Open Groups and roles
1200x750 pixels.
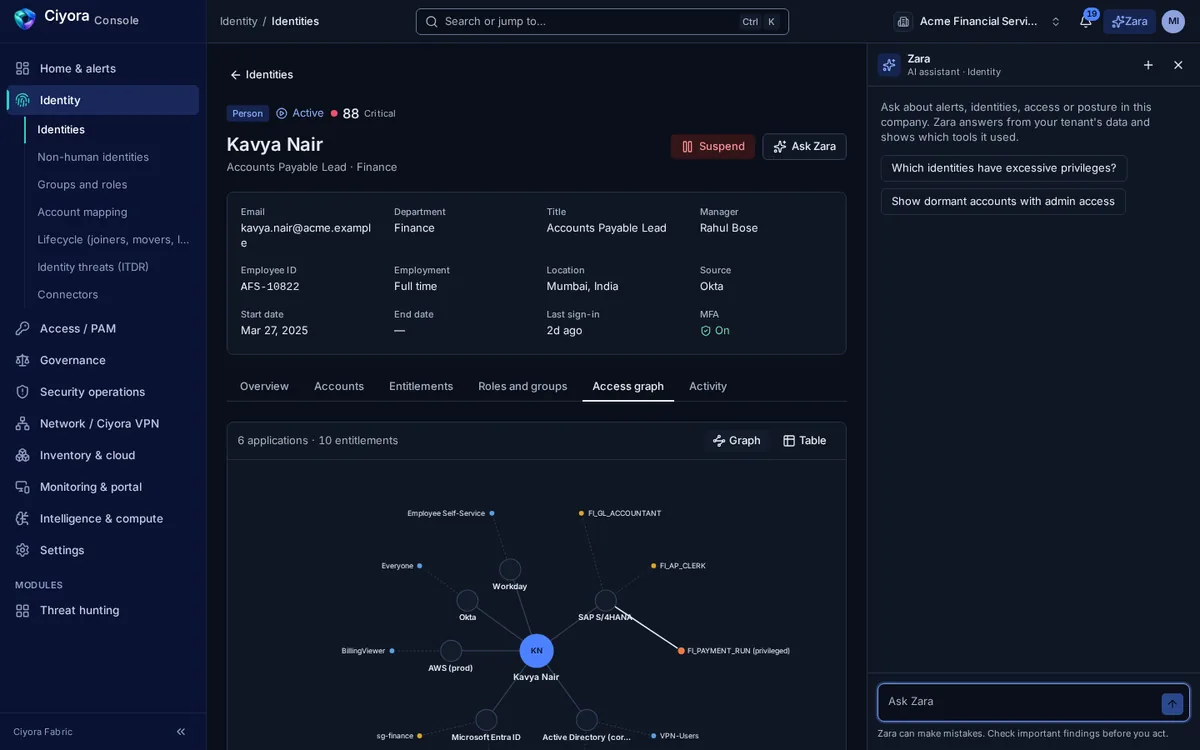pyautogui.click(x=112, y=184)
